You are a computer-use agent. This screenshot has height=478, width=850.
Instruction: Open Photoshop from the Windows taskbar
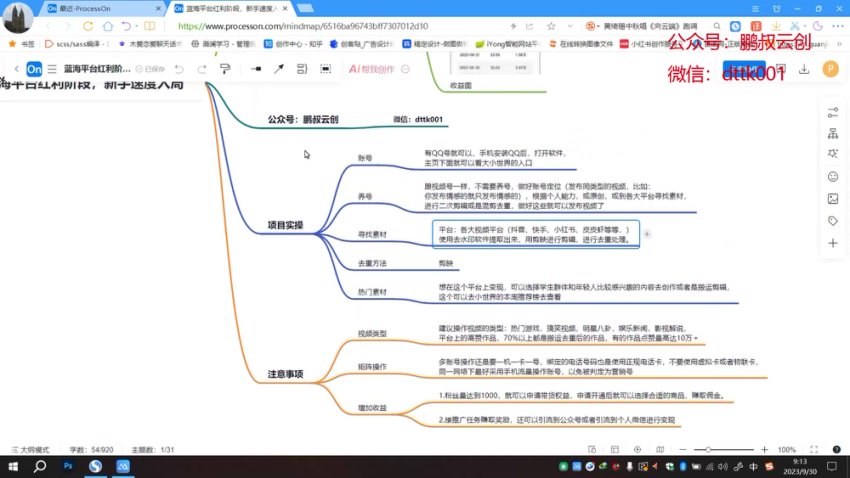click(68, 466)
